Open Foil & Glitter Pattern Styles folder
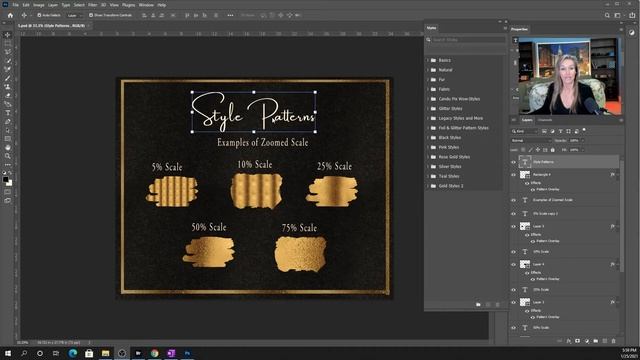Screen dimensions: 640x360 tap(463, 128)
